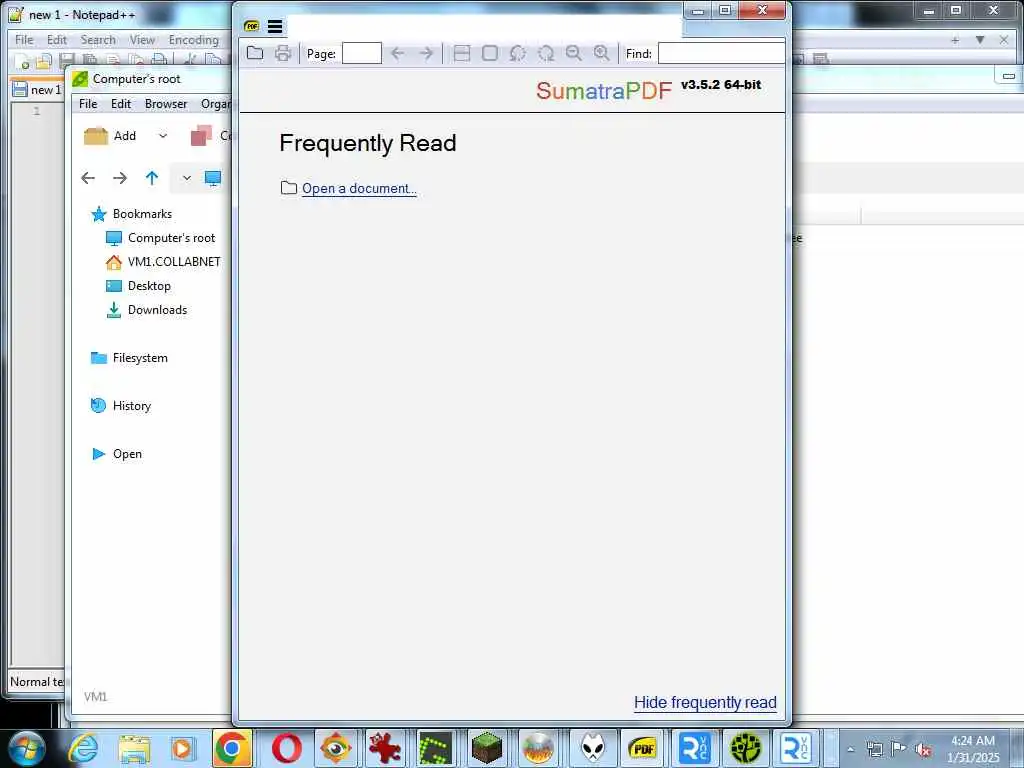Open Windows Explorer from the taskbar
Image resolution: width=1024 pixels, height=768 pixels.
(135, 748)
